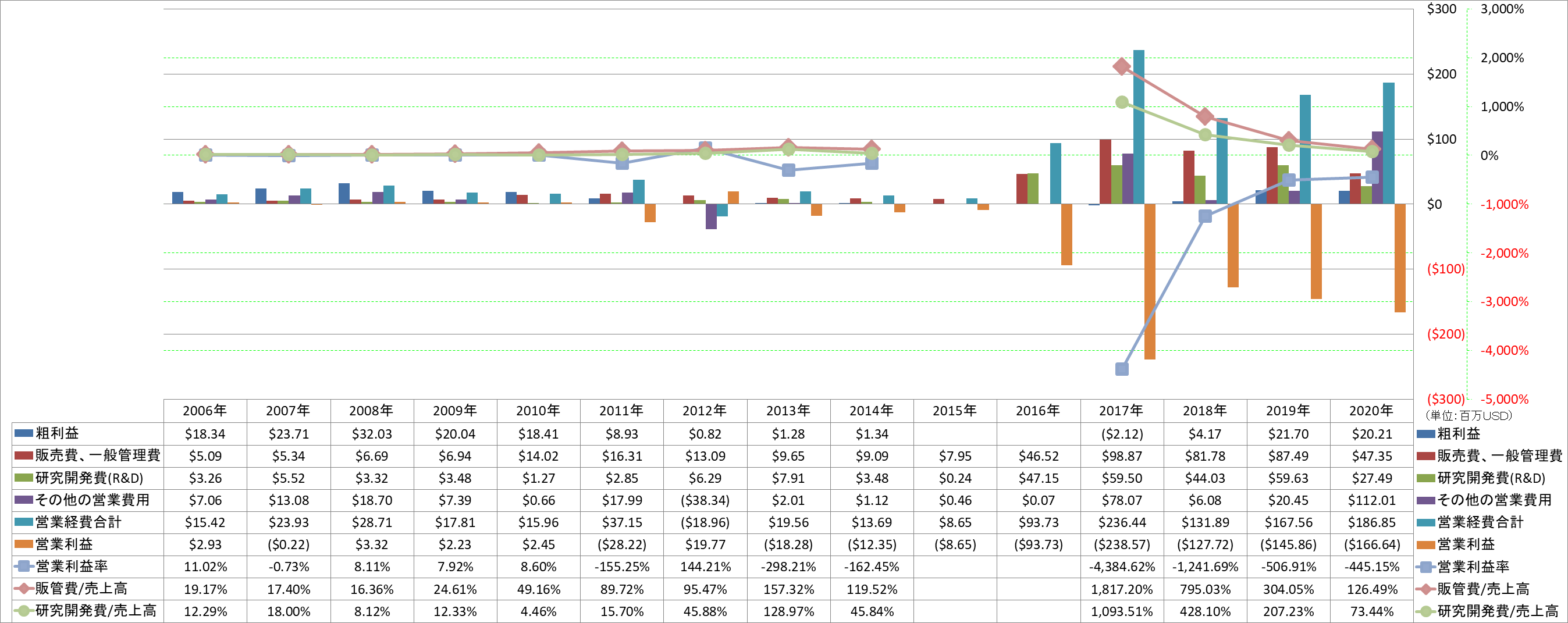Select the 2013 営業利益率 square data marker
This screenshot has height=623, width=1568.
788,170
